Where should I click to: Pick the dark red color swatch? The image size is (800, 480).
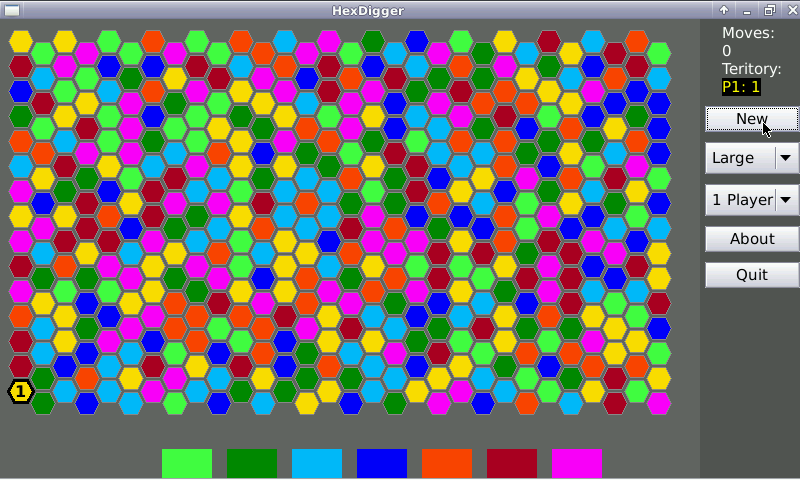[512, 464]
